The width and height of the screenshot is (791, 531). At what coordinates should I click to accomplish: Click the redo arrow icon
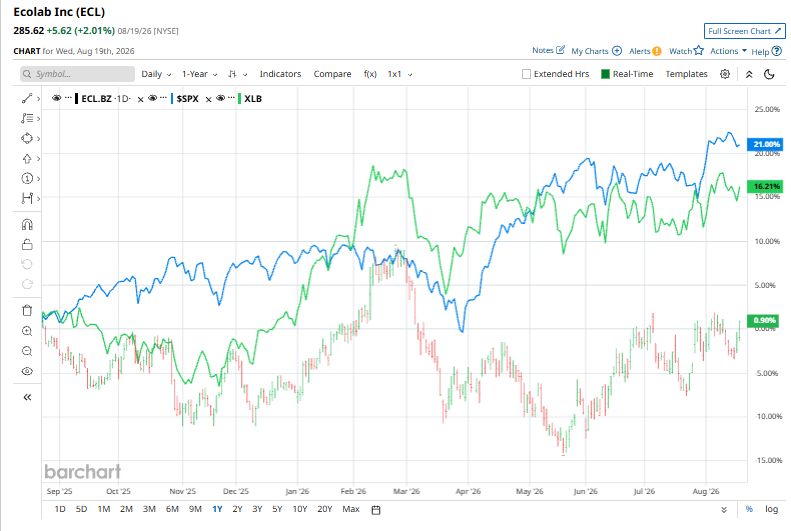click(27, 284)
